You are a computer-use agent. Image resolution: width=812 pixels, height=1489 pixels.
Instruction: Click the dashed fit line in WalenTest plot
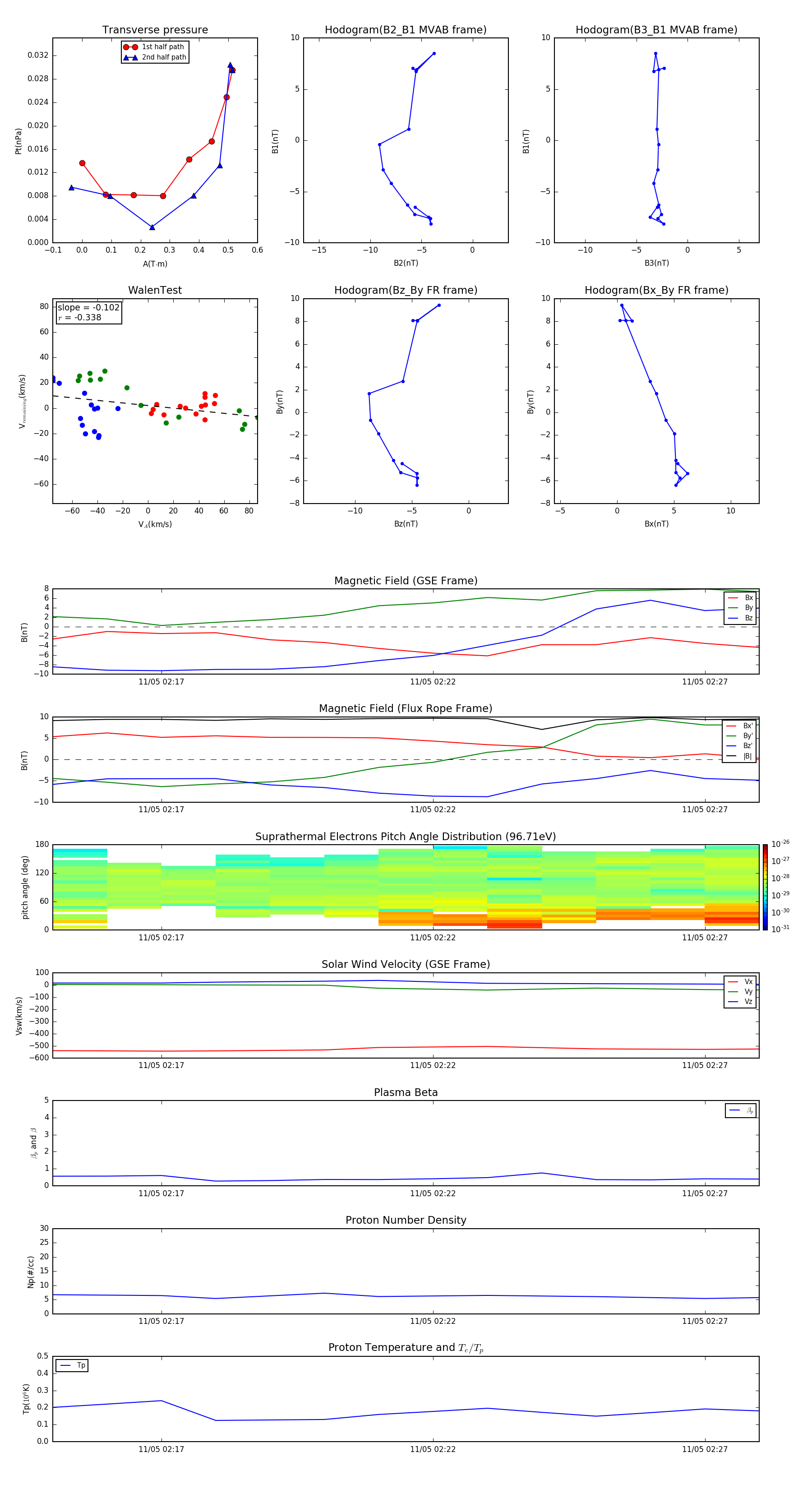pyautogui.click(x=155, y=406)
